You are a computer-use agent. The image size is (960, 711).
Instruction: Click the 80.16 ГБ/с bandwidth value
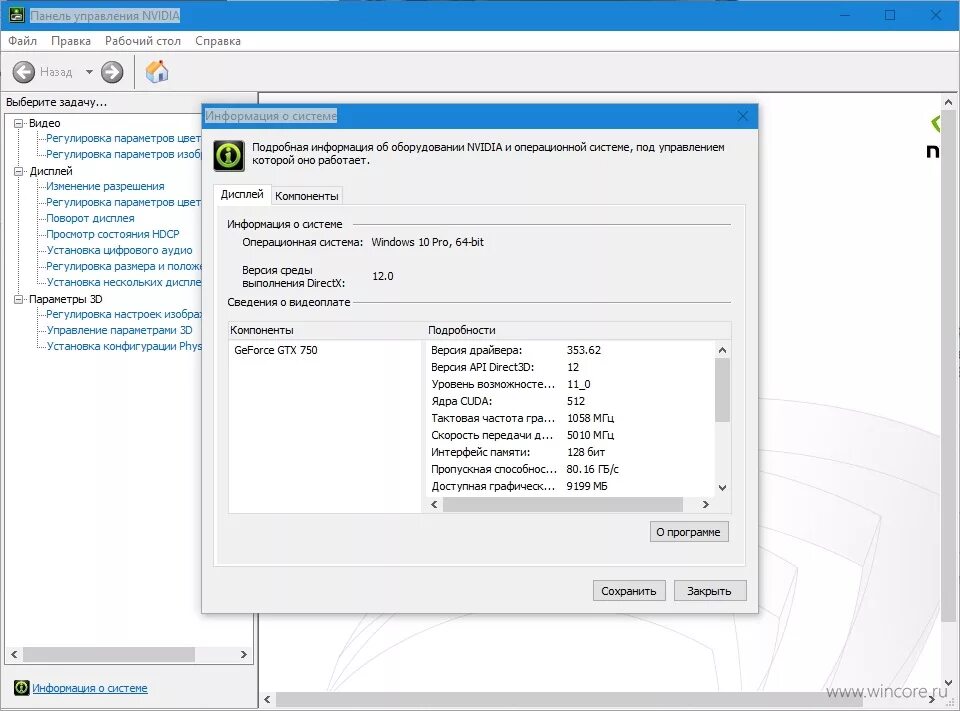point(593,469)
